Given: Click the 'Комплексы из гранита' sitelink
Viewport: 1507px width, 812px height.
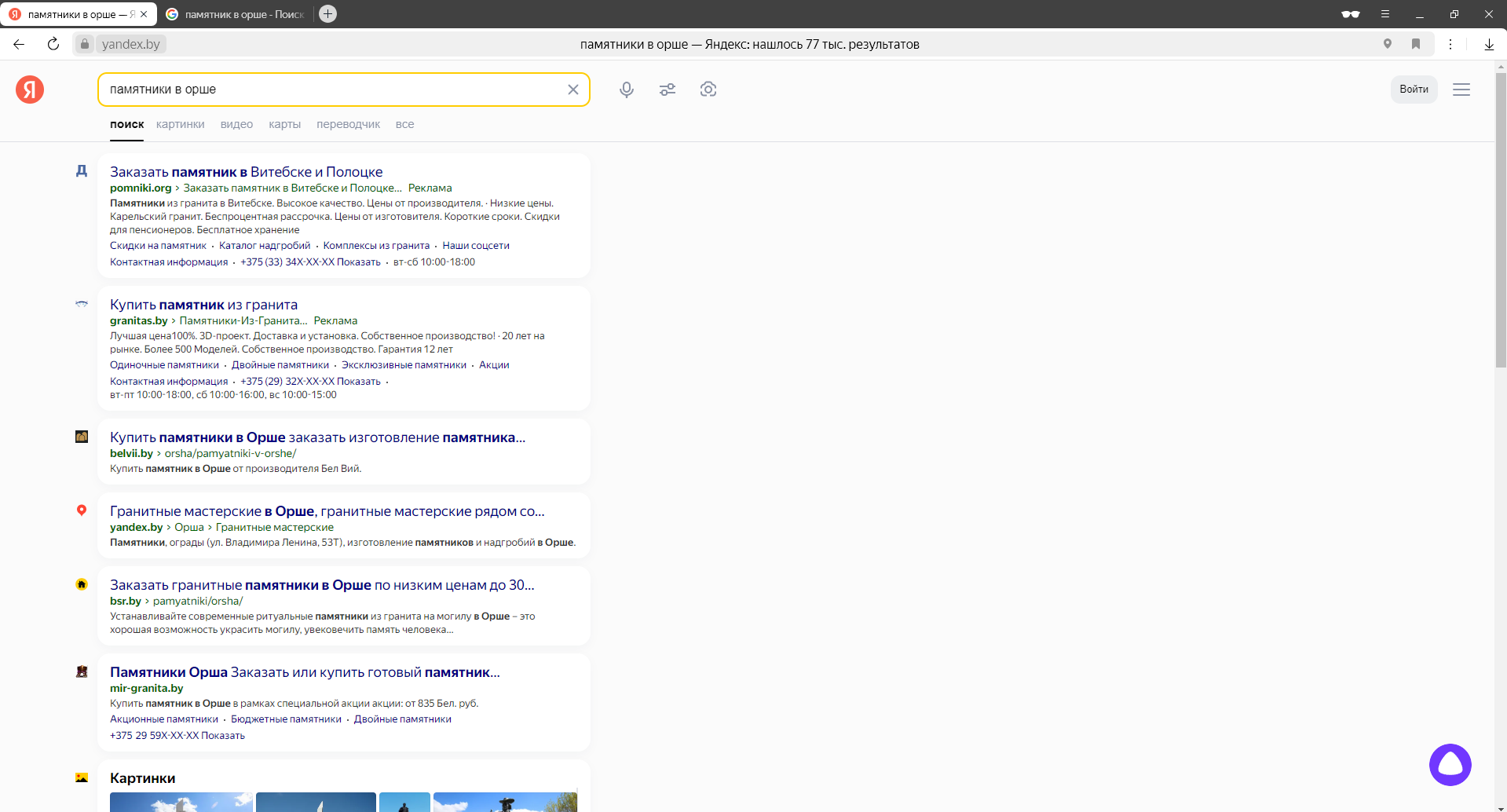Looking at the screenshot, I should [x=376, y=246].
